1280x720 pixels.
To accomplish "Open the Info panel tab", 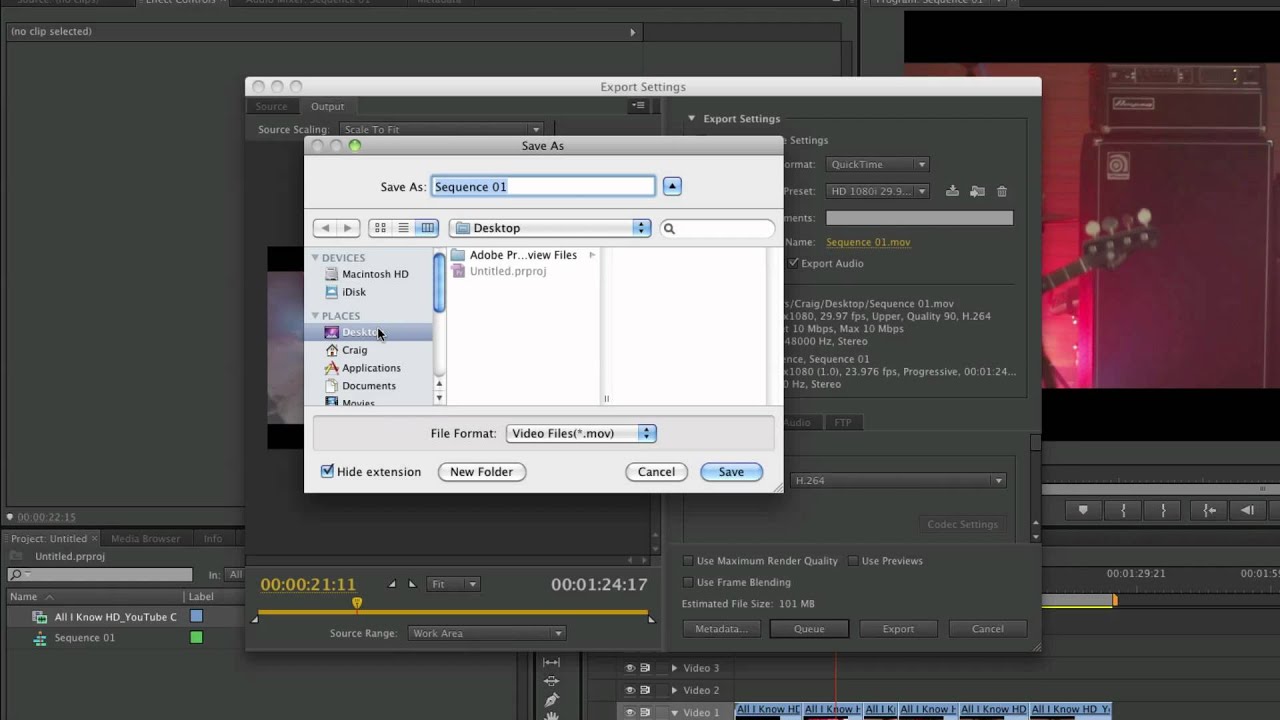I will (213, 539).
